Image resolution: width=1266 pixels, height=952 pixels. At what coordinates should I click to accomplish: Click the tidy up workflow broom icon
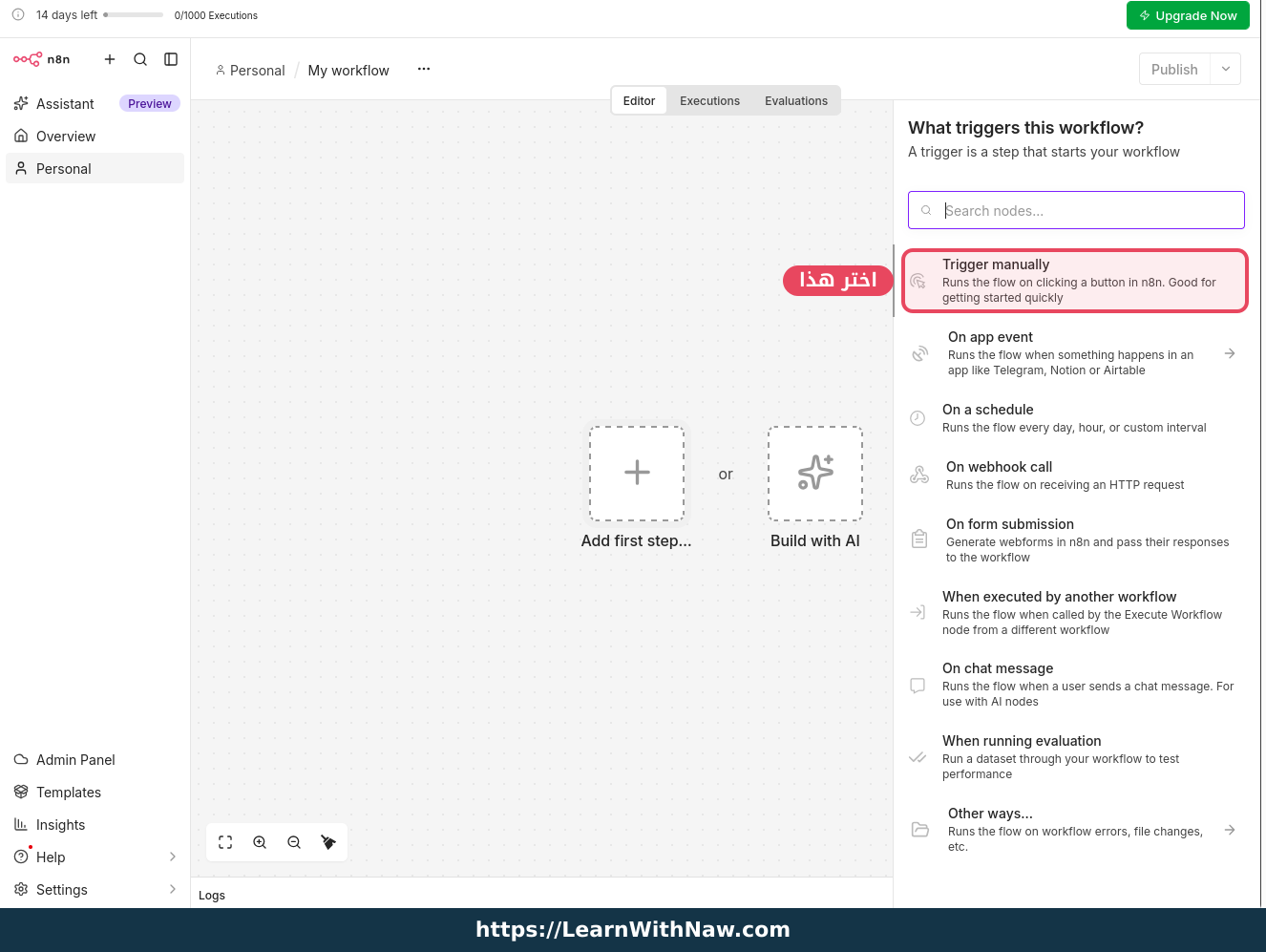(x=328, y=842)
